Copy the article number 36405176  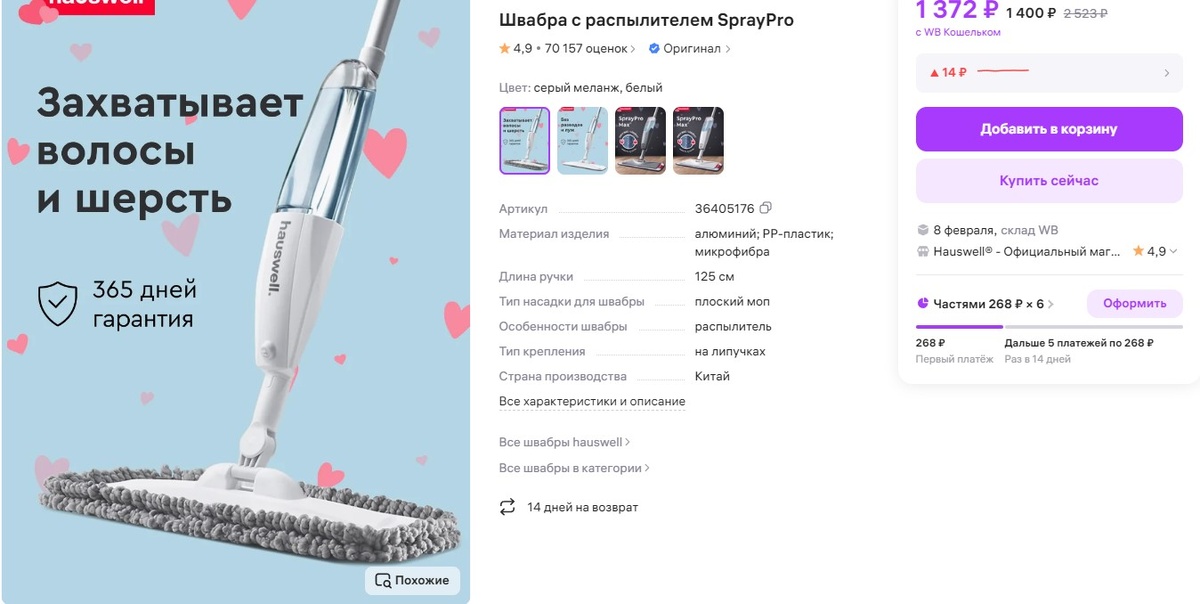pyautogui.click(x=766, y=208)
